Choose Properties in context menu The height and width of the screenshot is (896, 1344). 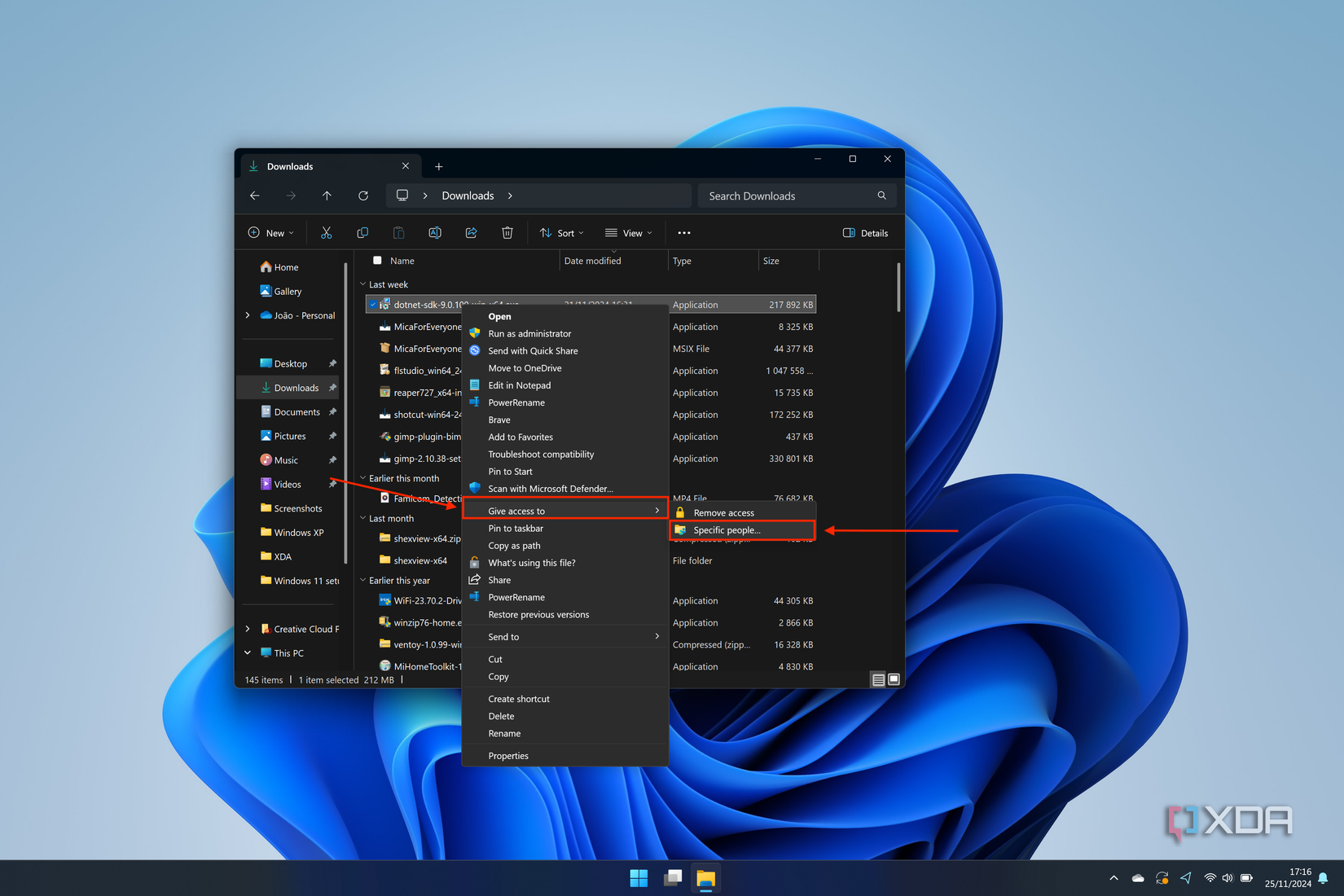565,756
